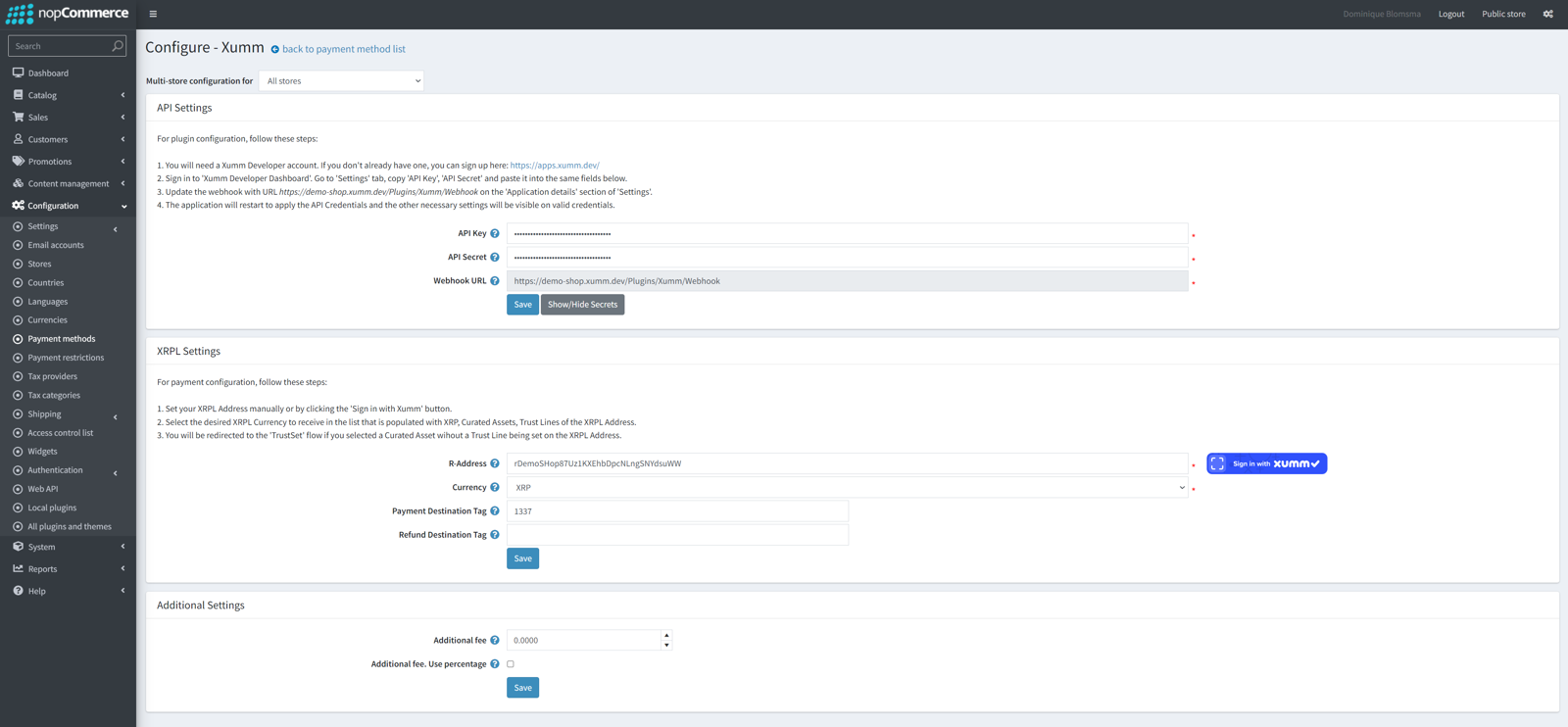Expand the Customers menu chevron
The image size is (1568, 727).
[x=122, y=139]
